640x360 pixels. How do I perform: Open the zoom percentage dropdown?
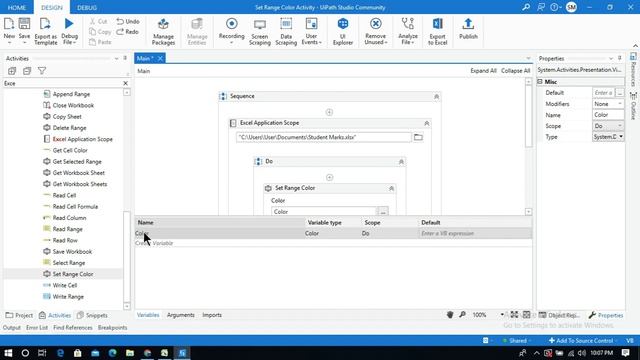pos(502,315)
